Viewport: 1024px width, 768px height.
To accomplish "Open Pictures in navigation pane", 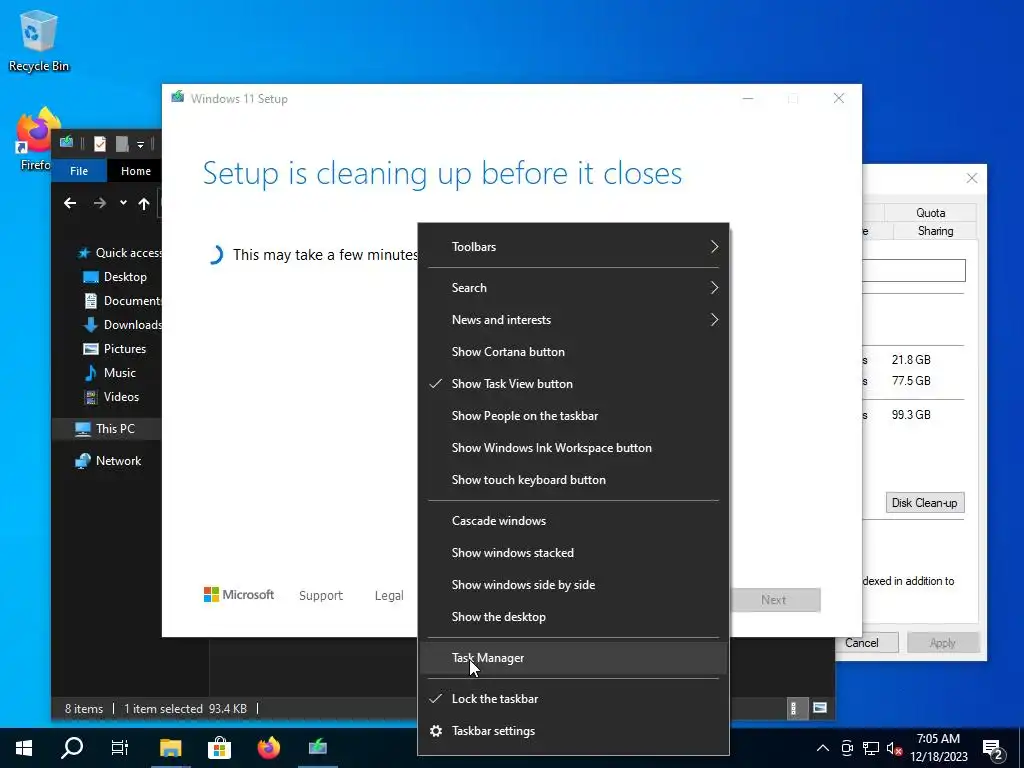I will [115, 349].
